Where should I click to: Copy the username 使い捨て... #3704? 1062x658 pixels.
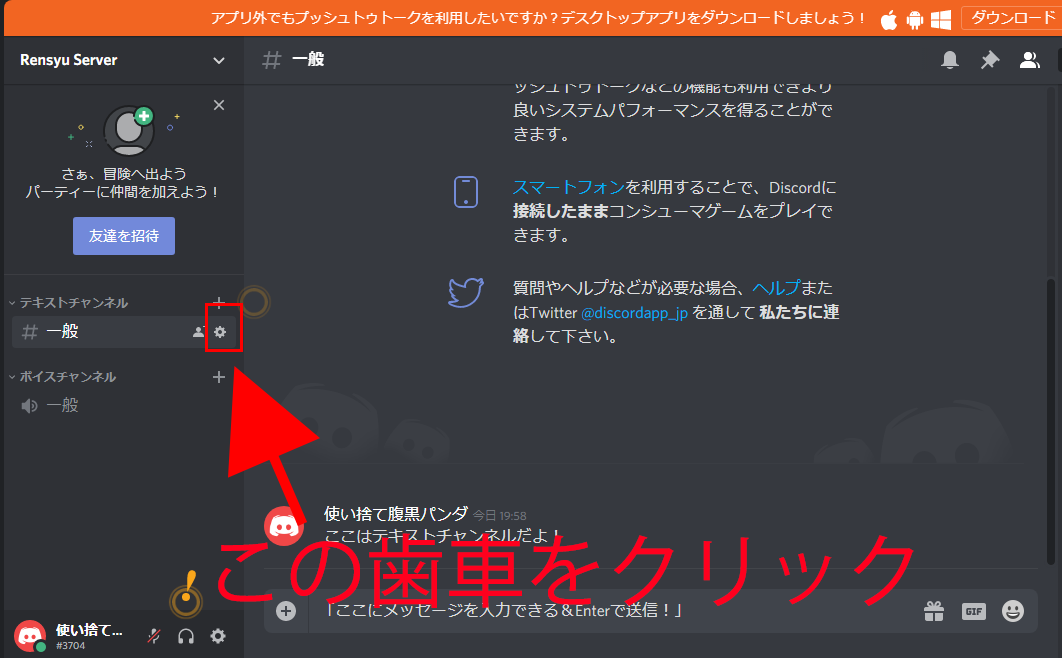(89, 636)
